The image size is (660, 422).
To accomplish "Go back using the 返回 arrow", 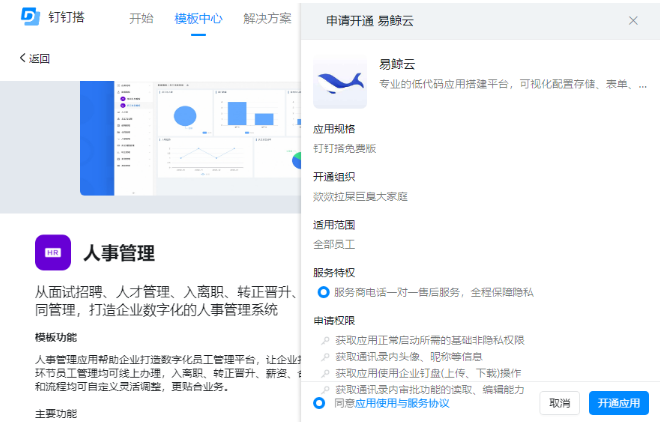I will [23, 58].
